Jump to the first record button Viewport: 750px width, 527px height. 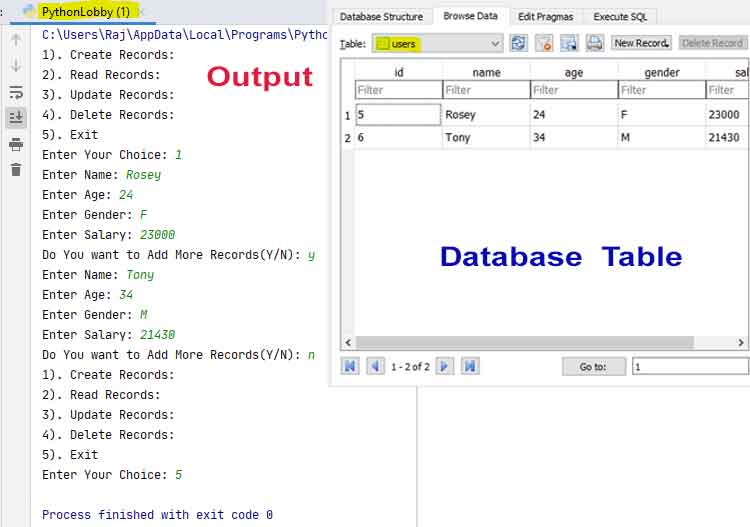350,366
